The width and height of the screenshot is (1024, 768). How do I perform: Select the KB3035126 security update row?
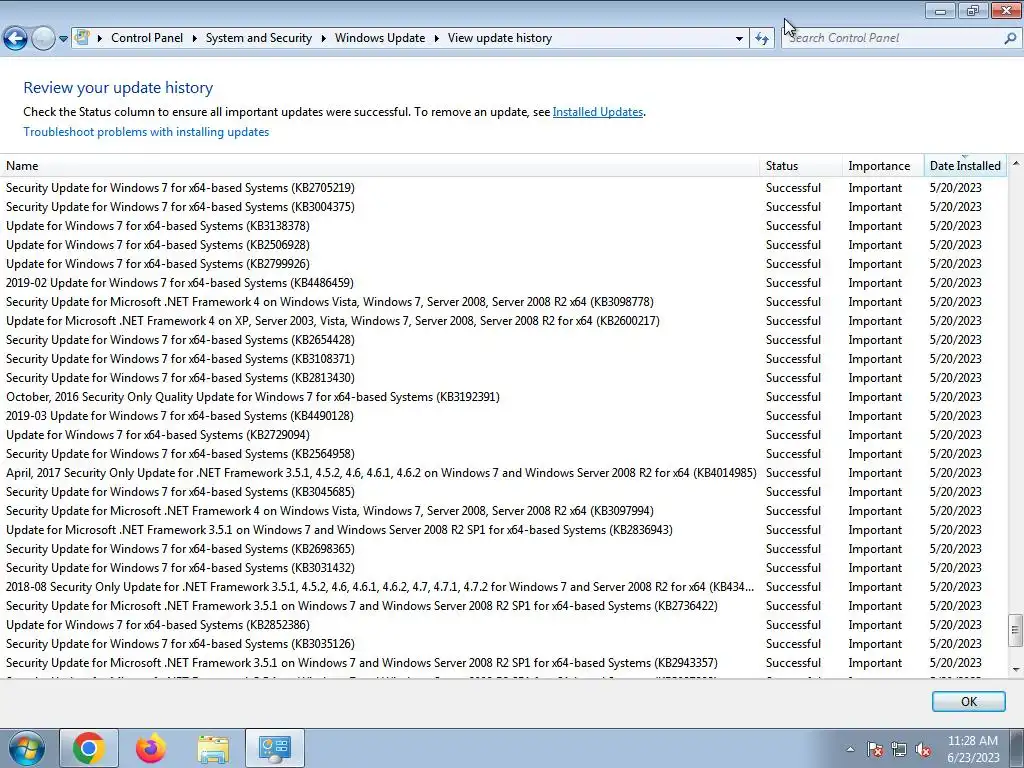[x=504, y=643]
